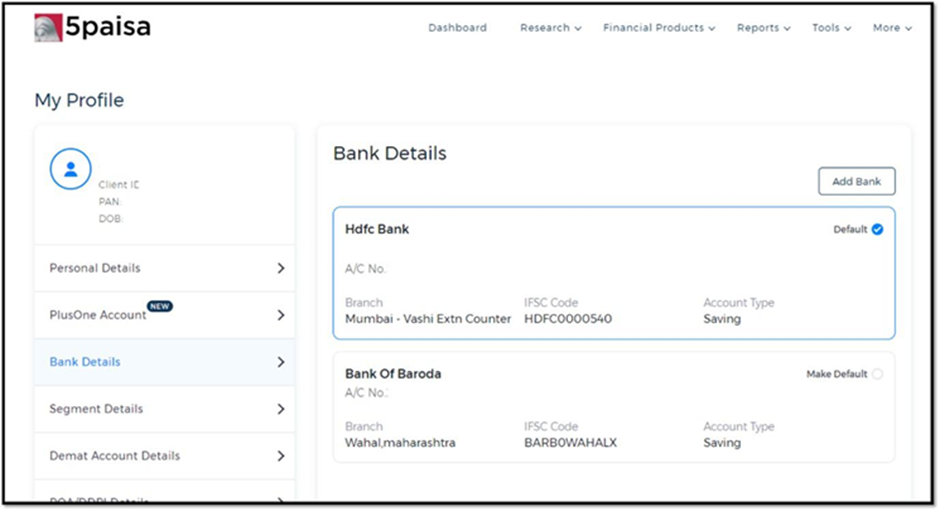Expand the Reports menu
Image resolution: width=940 pixels, height=511 pixels.
pyautogui.click(x=763, y=28)
